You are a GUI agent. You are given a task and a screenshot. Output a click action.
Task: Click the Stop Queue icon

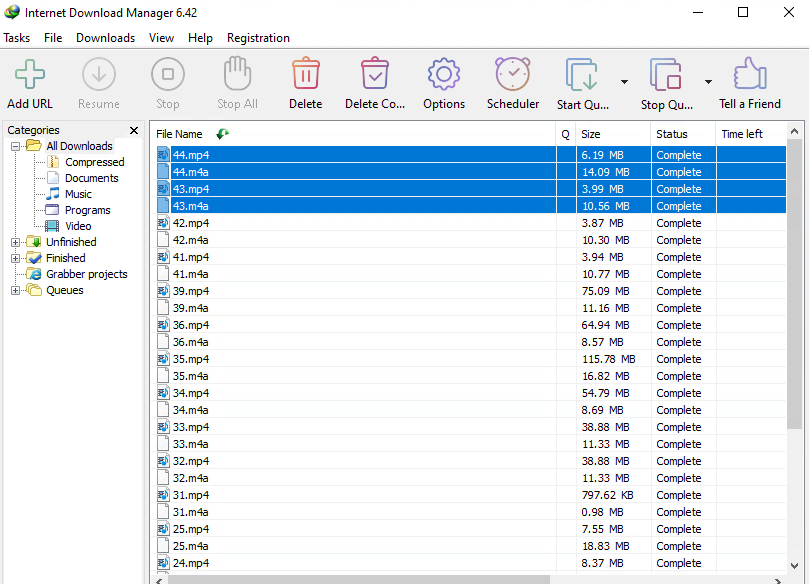[x=666, y=75]
